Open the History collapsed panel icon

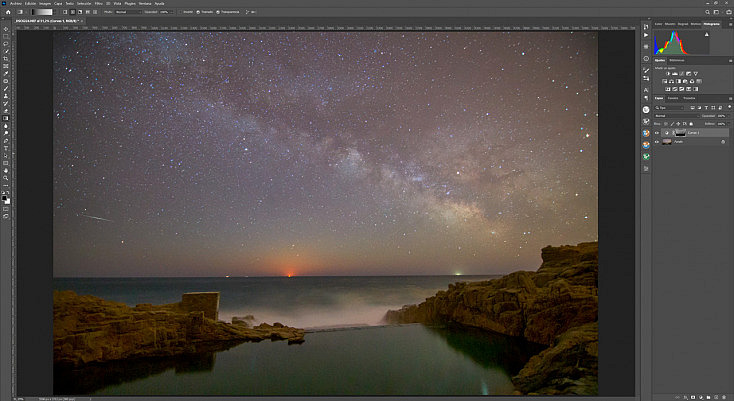pyautogui.click(x=646, y=26)
